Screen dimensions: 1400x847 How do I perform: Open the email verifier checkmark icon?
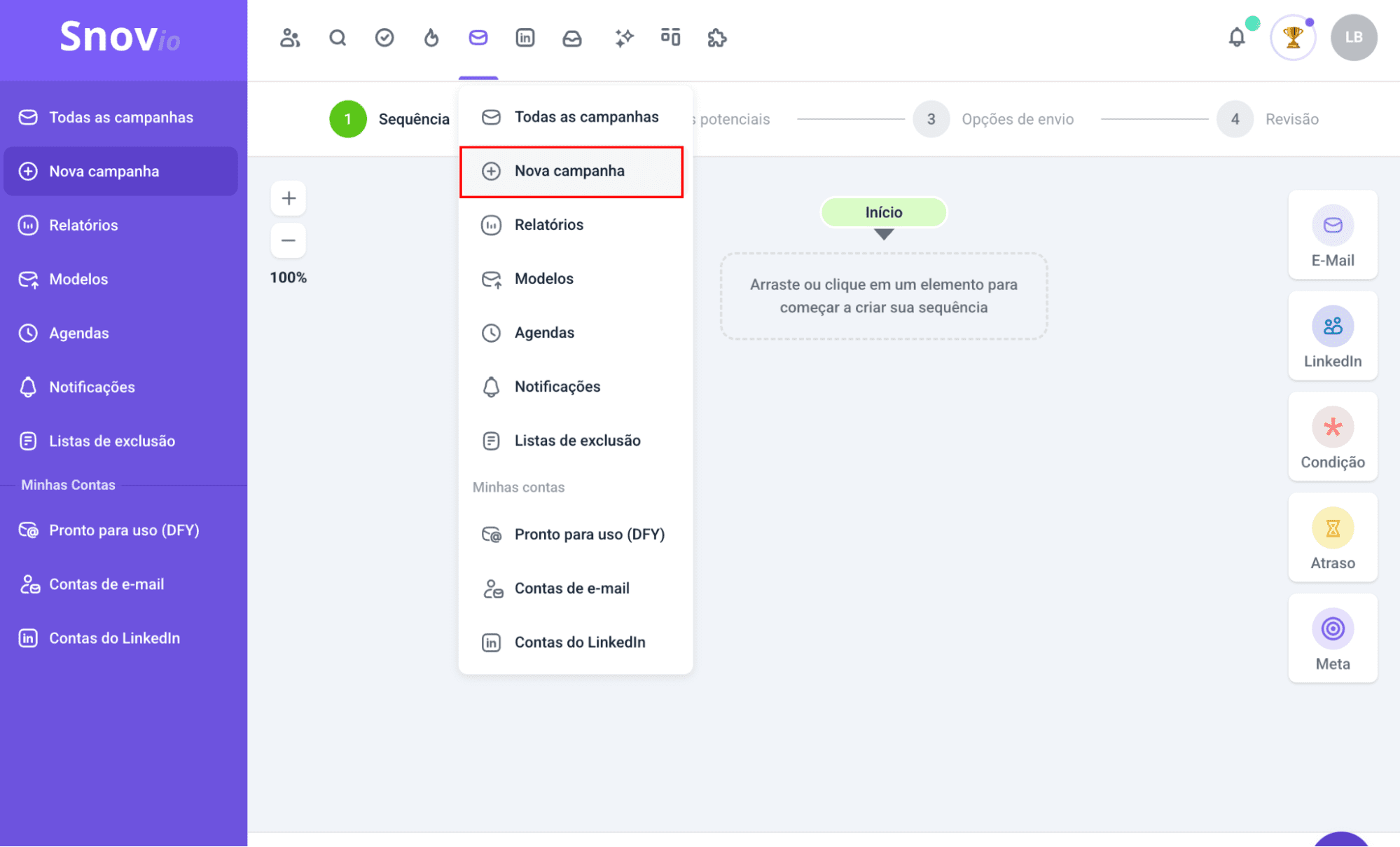click(x=384, y=38)
